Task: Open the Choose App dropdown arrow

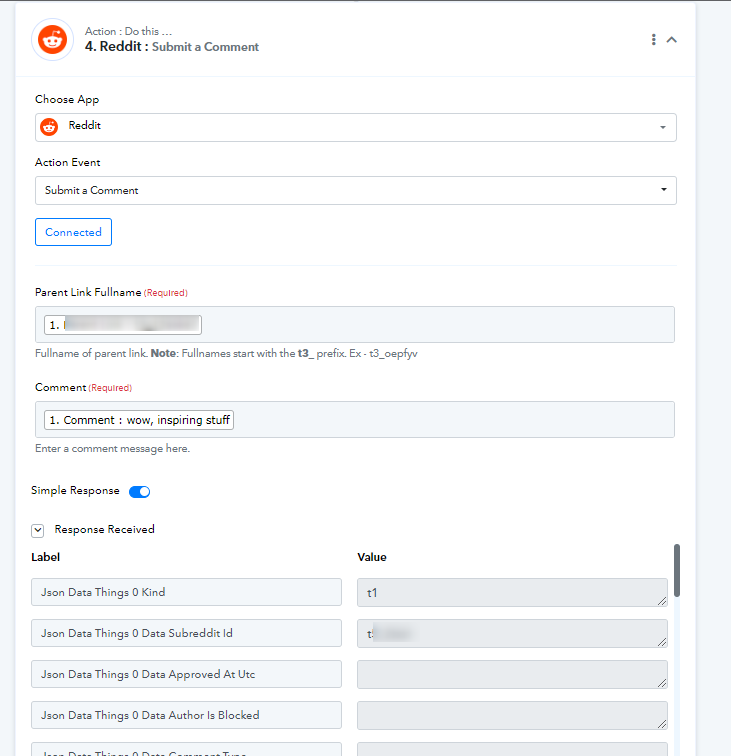Action: (x=663, y=127)
